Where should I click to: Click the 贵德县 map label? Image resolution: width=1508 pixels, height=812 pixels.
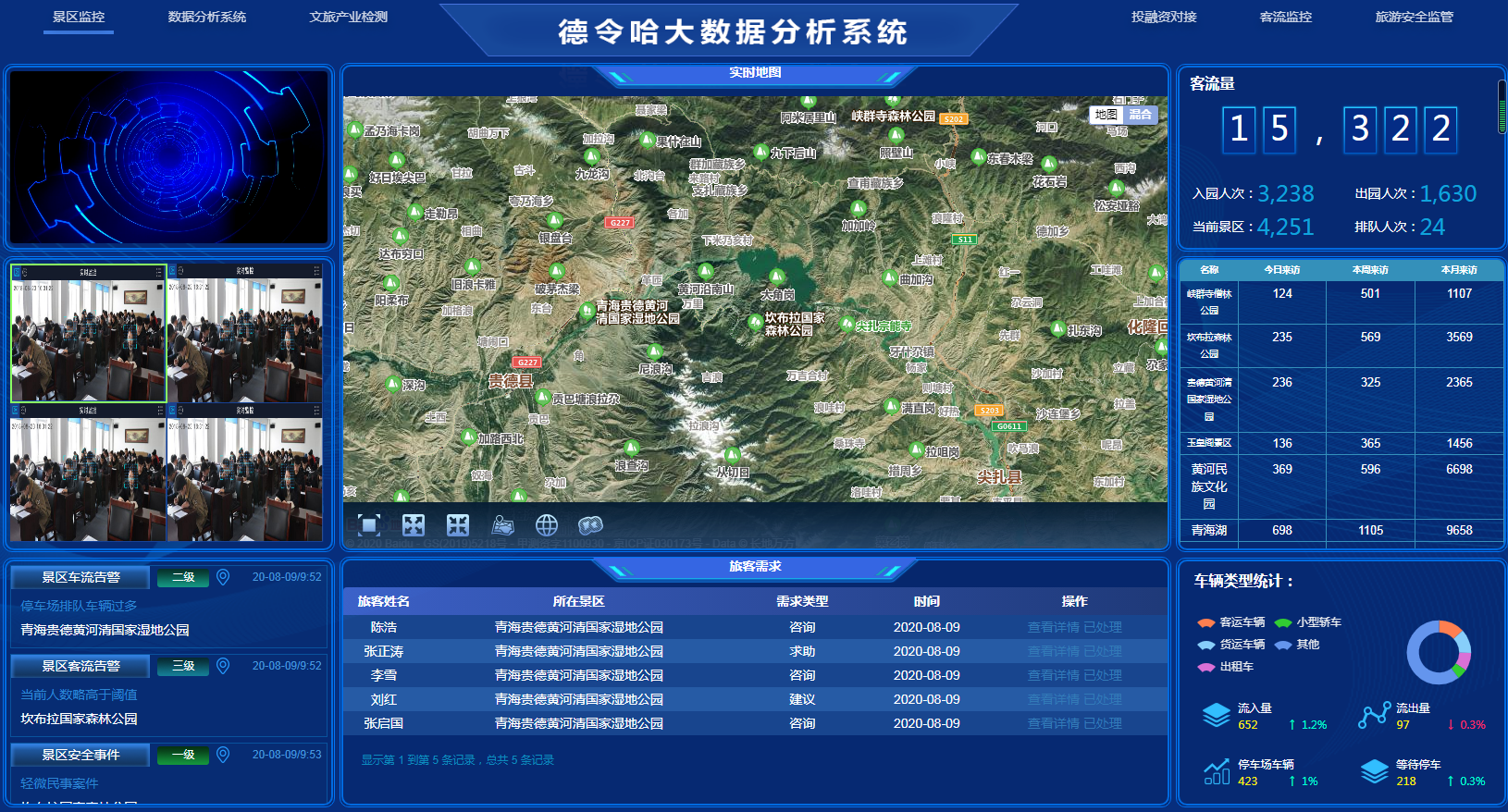pos(511,381)
